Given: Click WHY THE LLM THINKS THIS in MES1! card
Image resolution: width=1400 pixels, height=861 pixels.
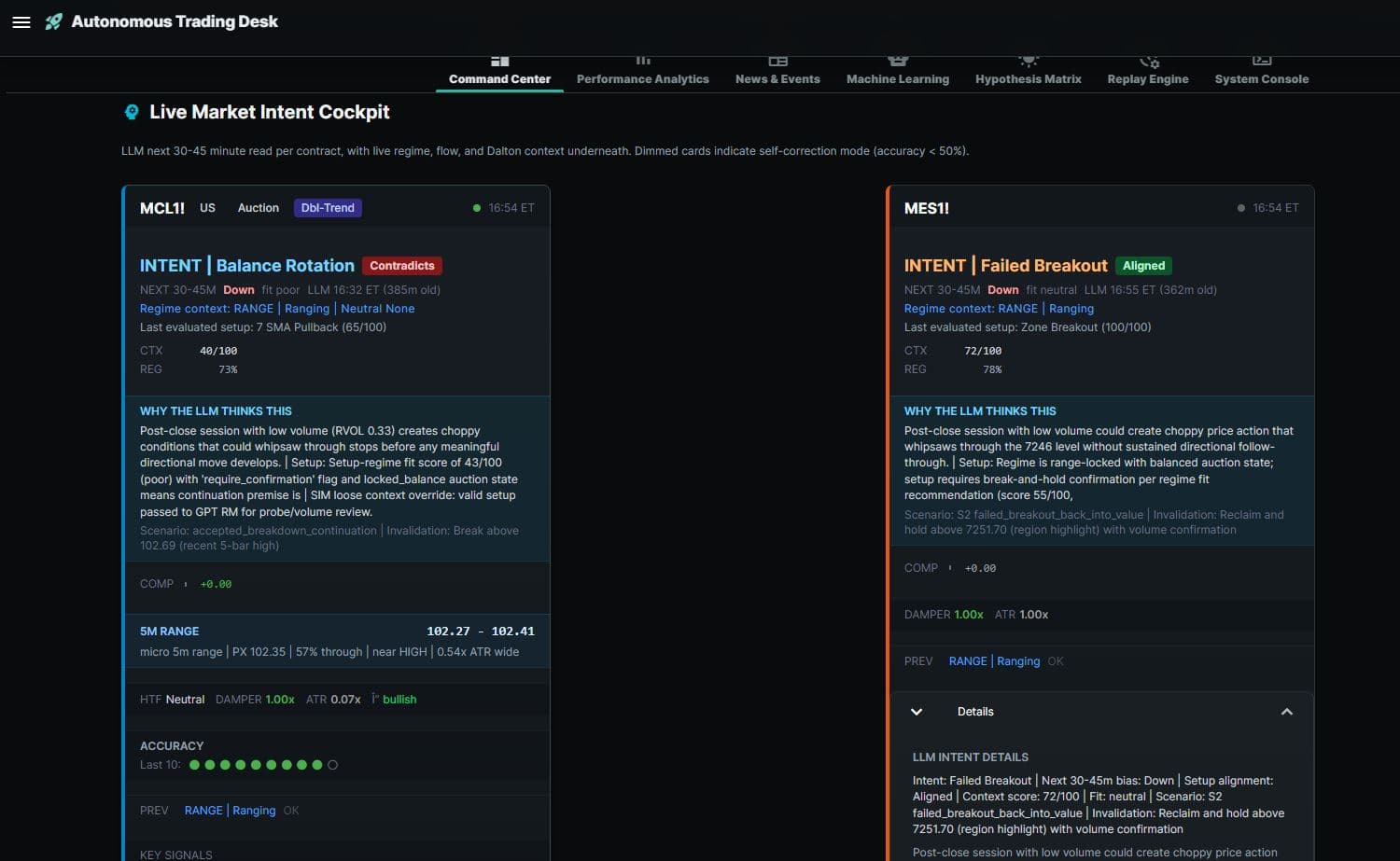Looking at the screenshot, I should click(x=980, y=411).
